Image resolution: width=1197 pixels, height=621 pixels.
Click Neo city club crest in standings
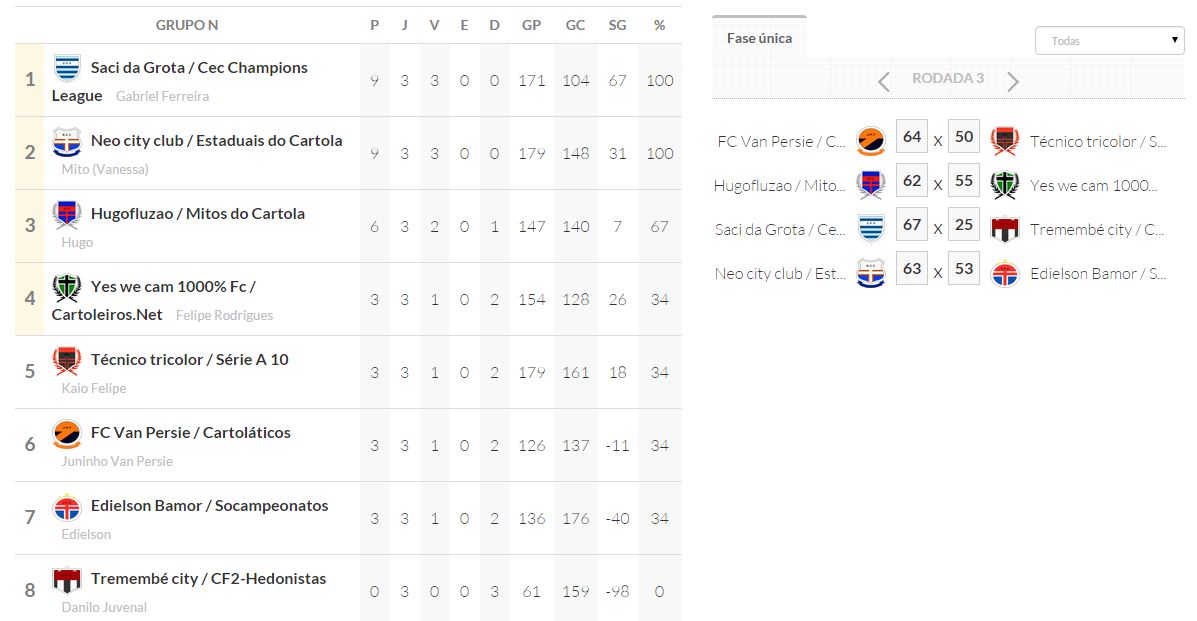(x=67, y=141)
